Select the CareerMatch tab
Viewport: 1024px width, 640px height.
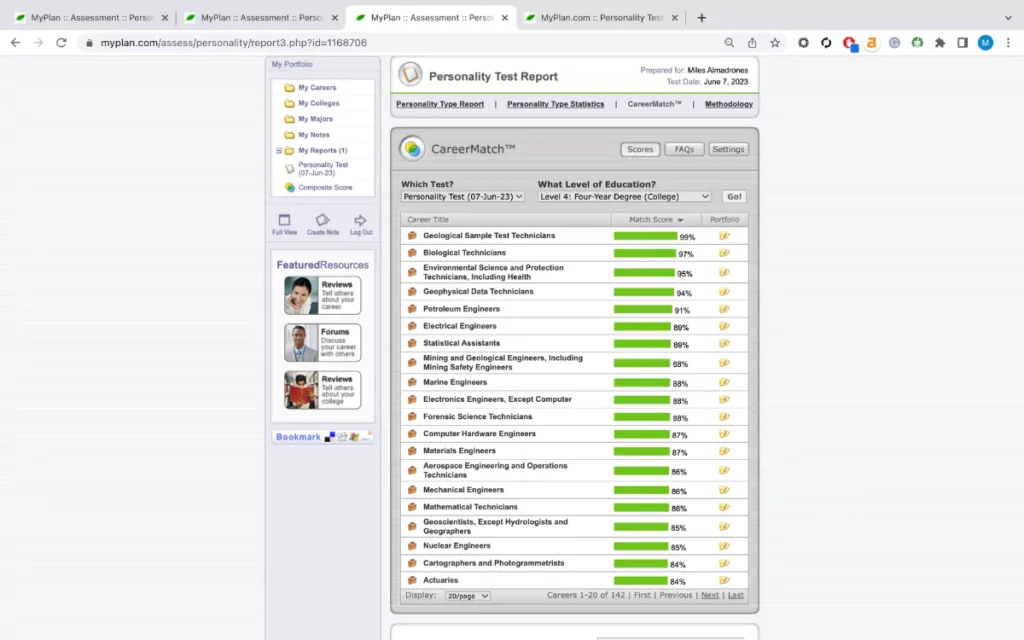pos(654,104)
